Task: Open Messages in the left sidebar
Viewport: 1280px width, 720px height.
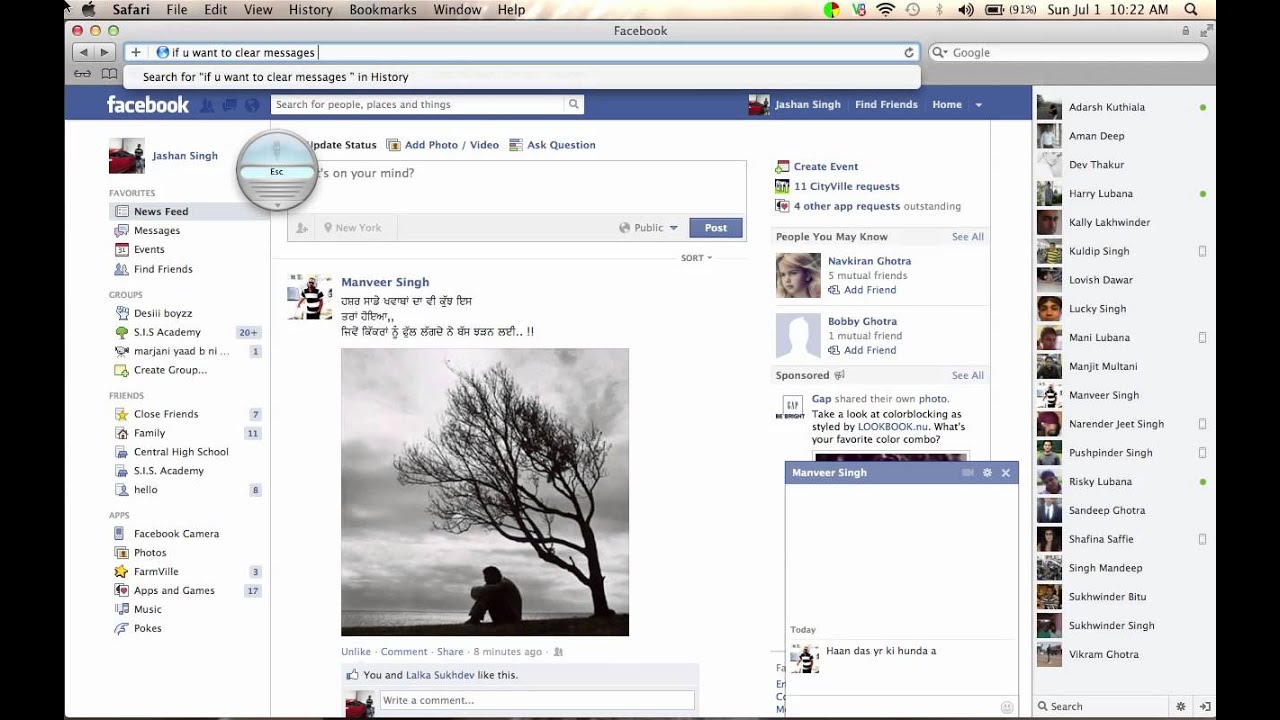Action: point(157,231)
